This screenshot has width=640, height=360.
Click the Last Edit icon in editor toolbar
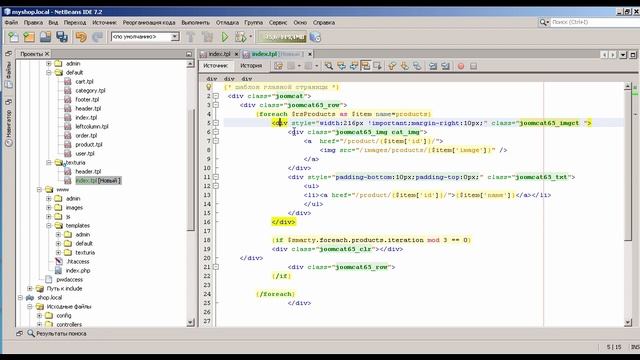click(278, 66)
